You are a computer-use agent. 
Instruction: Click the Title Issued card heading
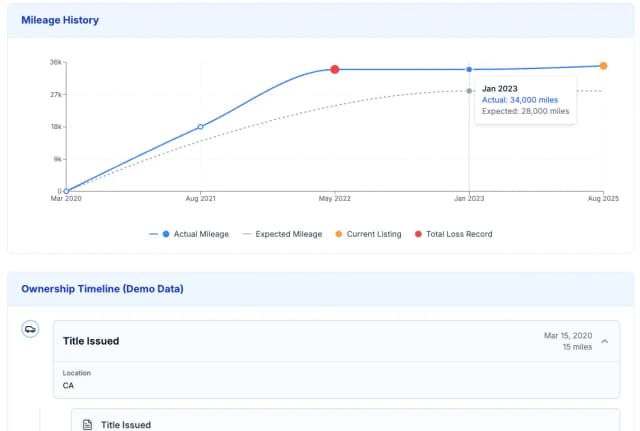(91, 341)
